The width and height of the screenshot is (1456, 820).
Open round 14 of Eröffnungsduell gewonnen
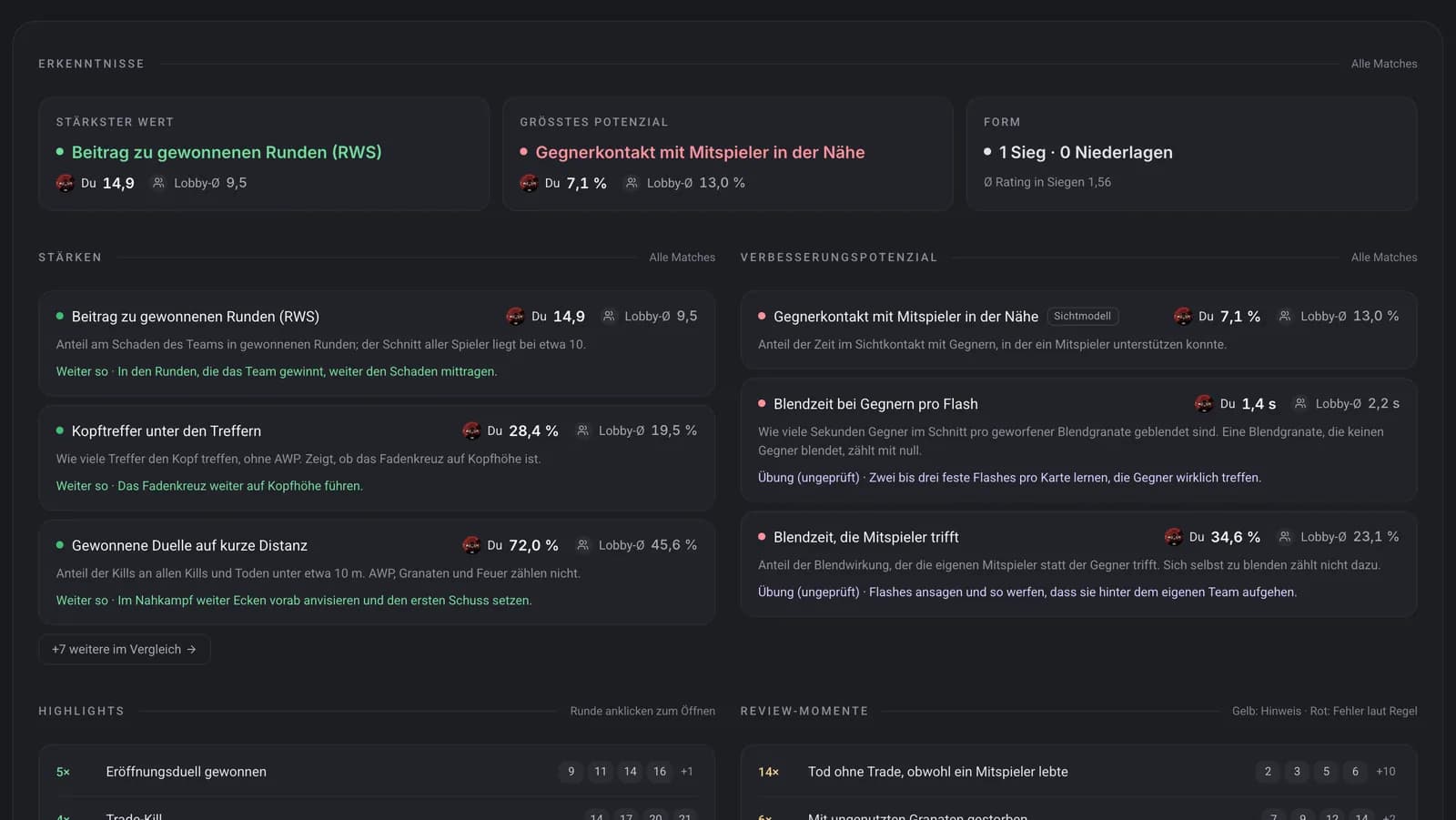(x=630, y=771)
